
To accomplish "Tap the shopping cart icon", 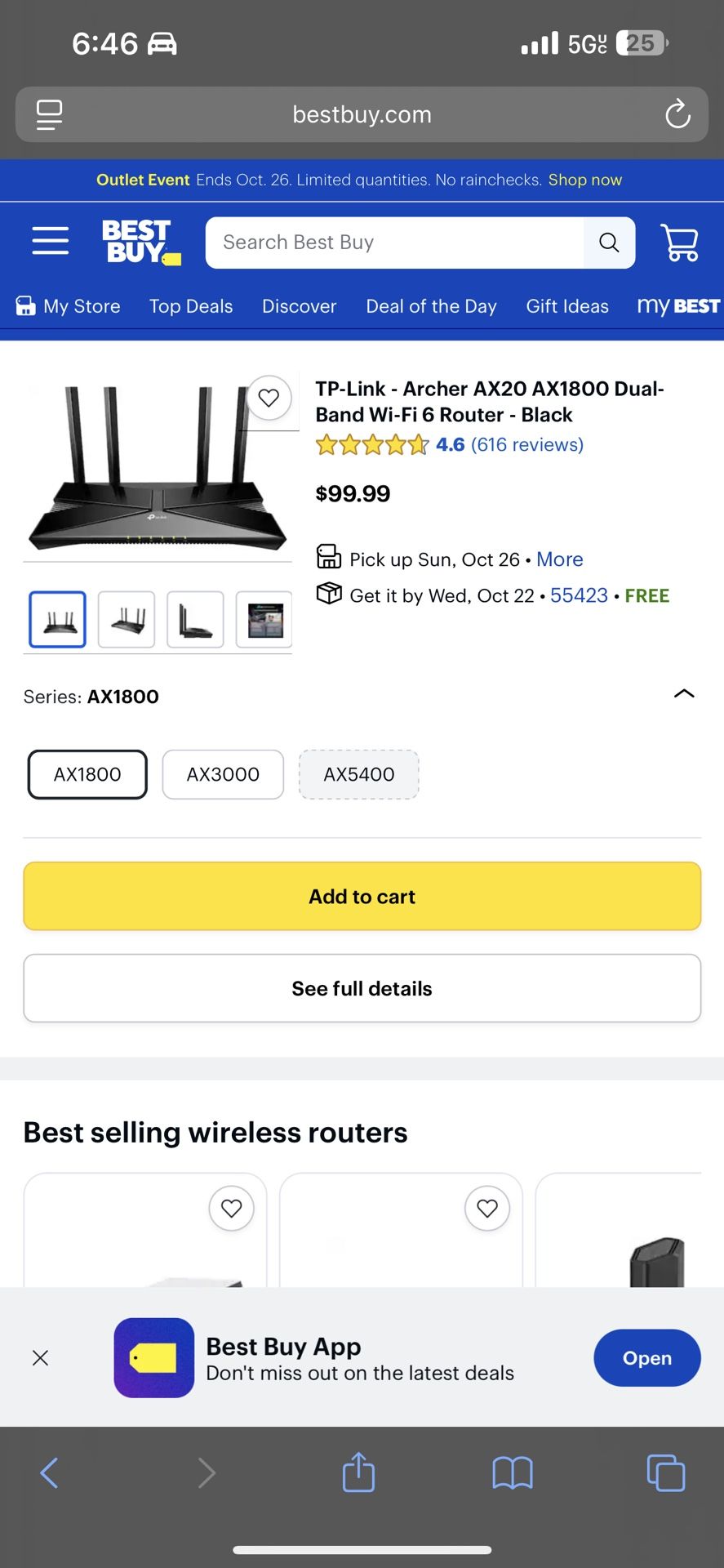I will pyautogui.click(x=679, y=243).
